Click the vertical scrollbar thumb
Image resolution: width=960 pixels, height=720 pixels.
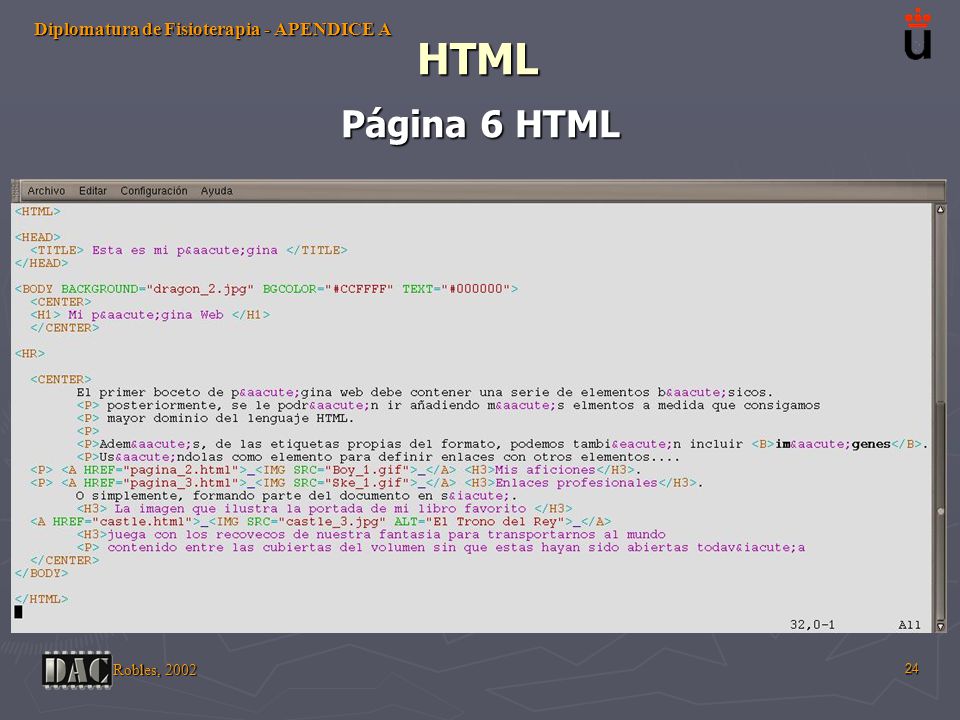pos(940,511)
